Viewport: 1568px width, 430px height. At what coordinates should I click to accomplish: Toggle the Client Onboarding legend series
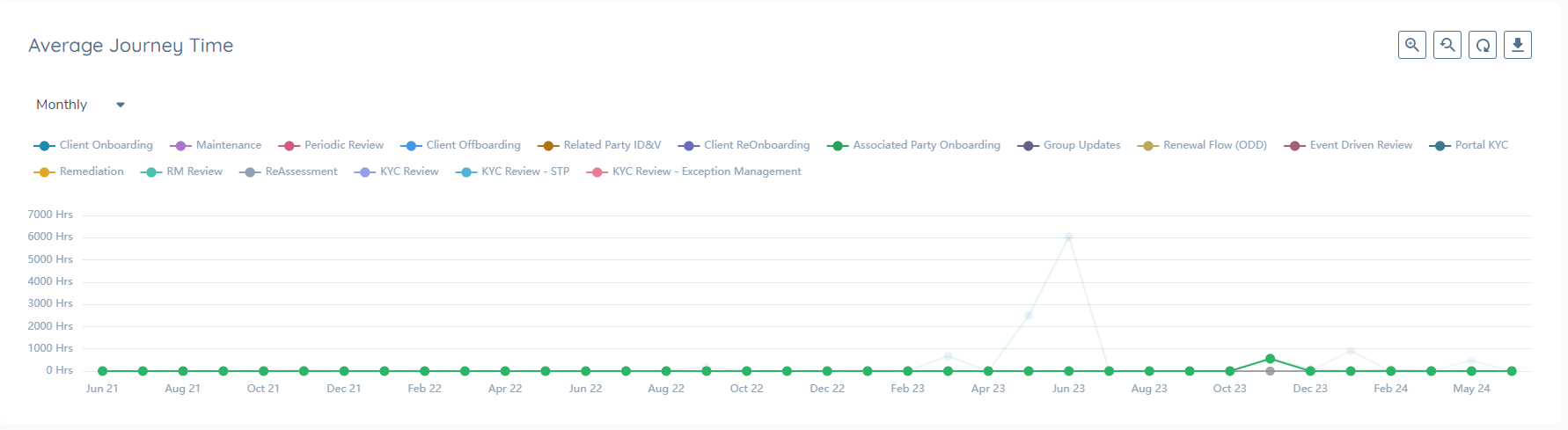106,145
